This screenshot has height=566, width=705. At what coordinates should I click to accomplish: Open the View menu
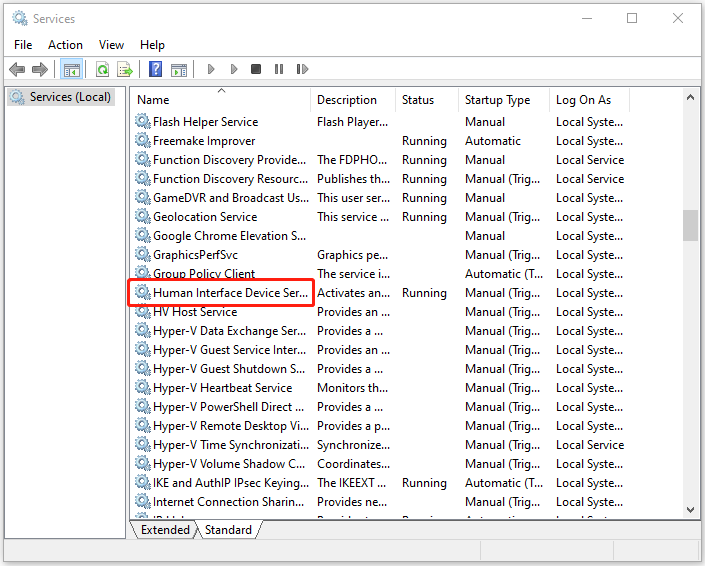[x=111, y=45]
